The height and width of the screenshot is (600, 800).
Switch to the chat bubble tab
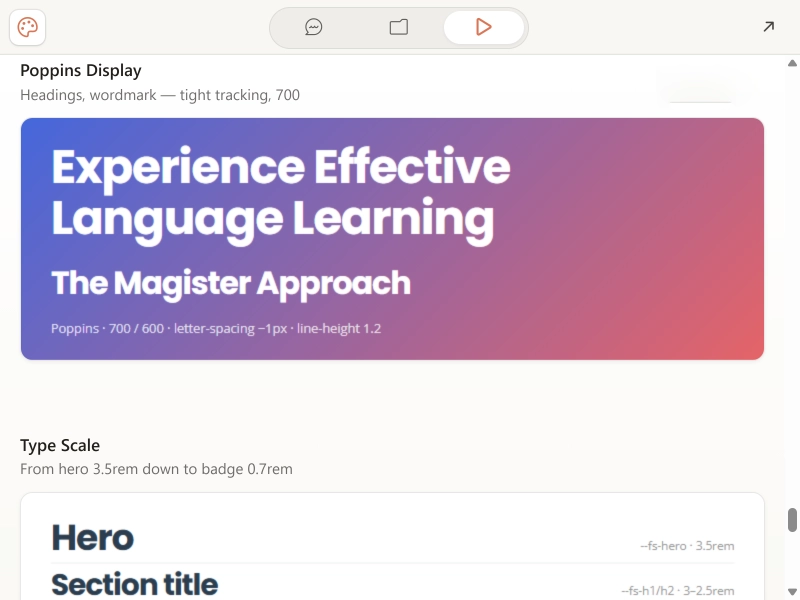point(313,27)
